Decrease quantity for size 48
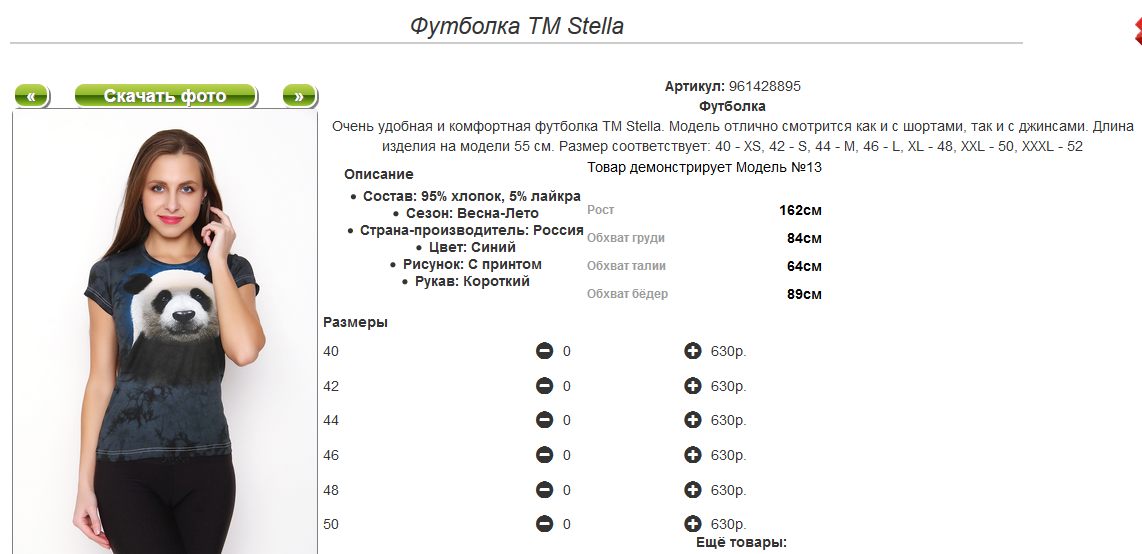This screenshot has height=554, width=1142. (x=544, y=490)
